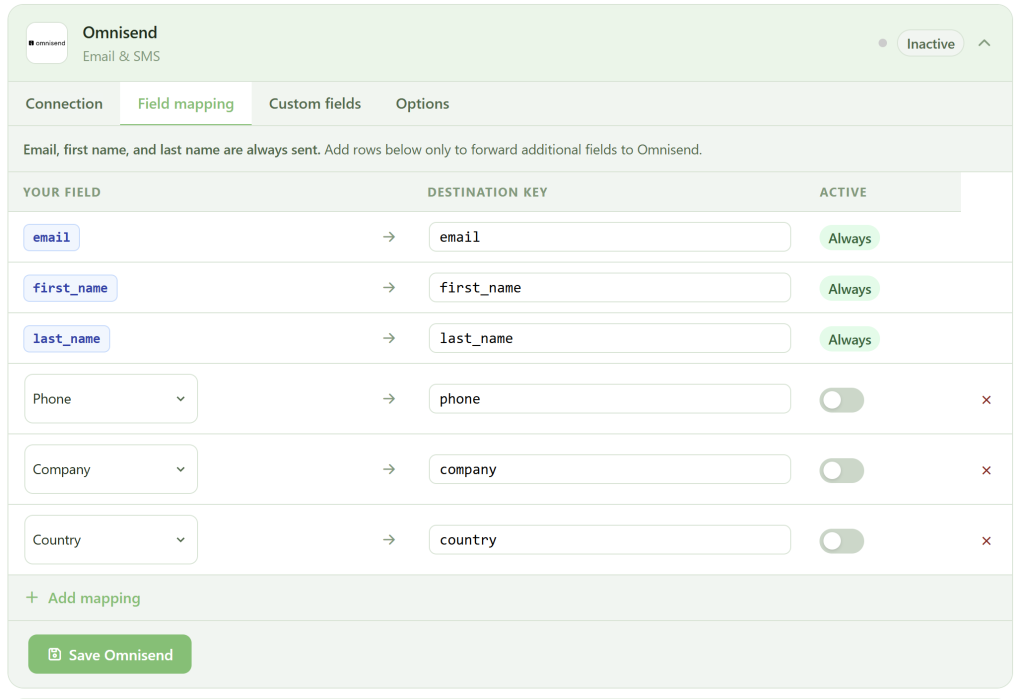Click the Always badge in first_name row

850,289
